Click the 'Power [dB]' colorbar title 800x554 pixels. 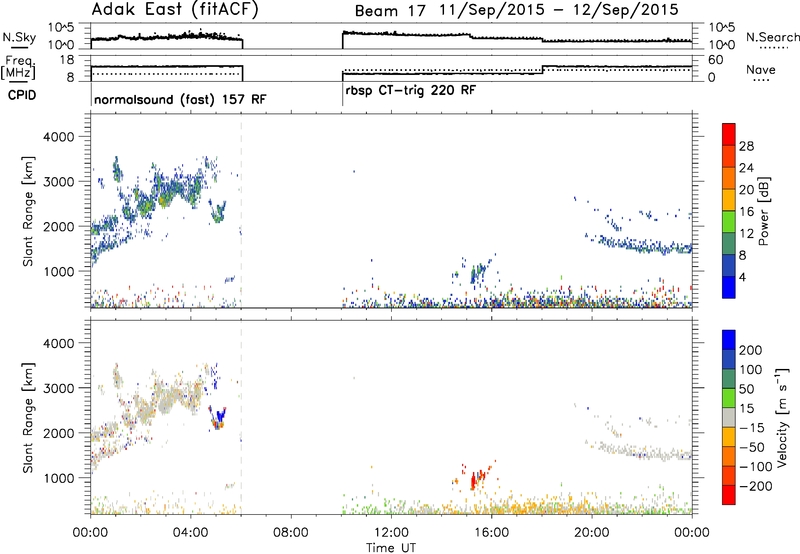coord(764,211)
